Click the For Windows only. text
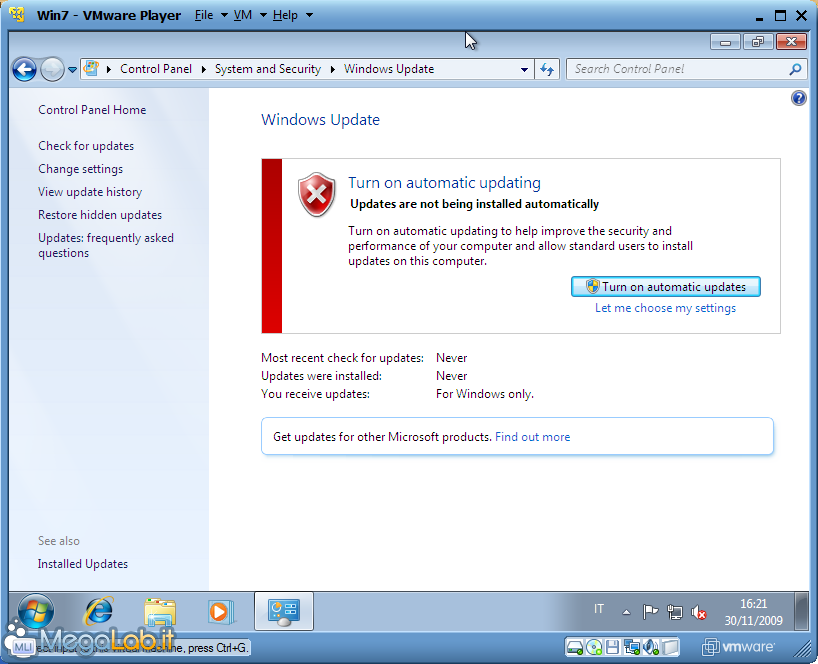The width and height of the screenshot is (818, 664). [485, 394]
